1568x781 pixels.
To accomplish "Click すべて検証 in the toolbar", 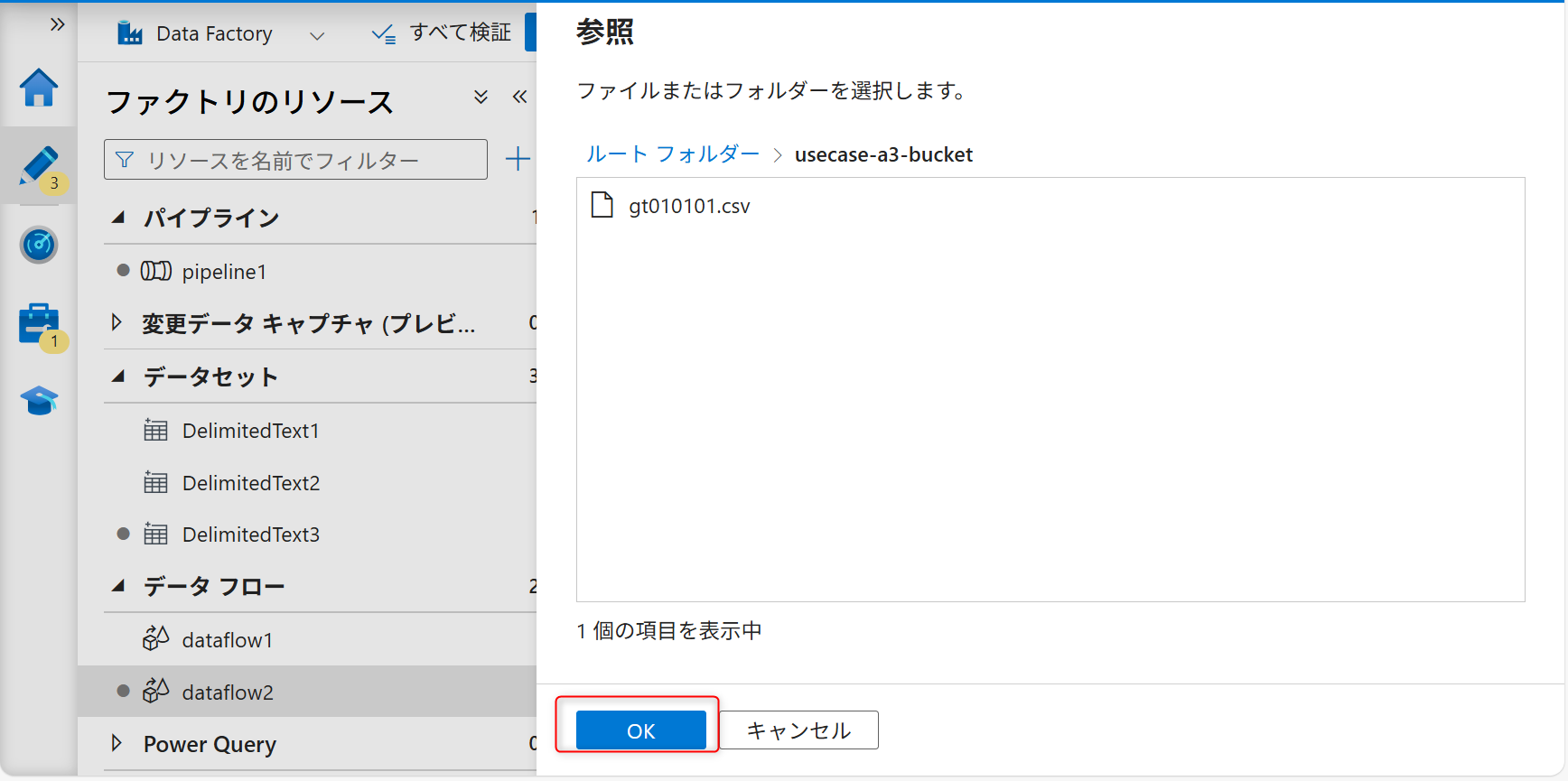I will click(x=442, y=33).
